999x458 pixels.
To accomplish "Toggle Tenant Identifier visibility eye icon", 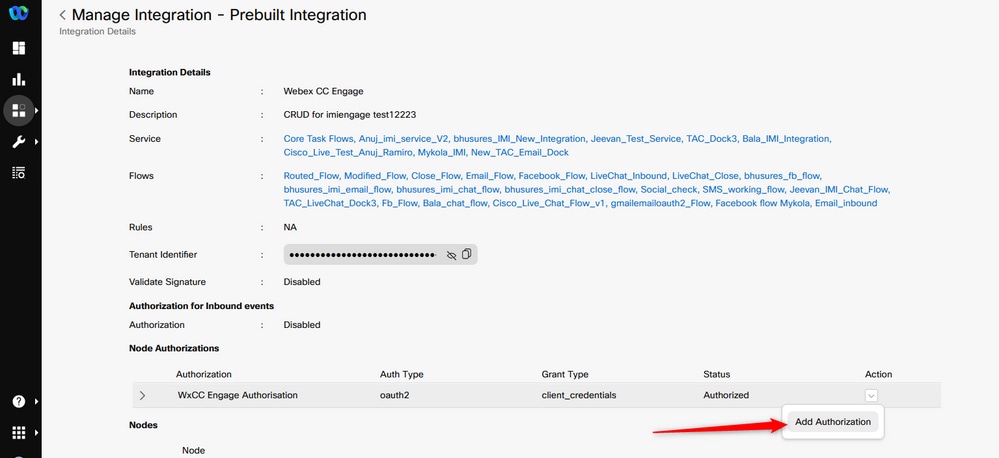I will pos(452,255).
